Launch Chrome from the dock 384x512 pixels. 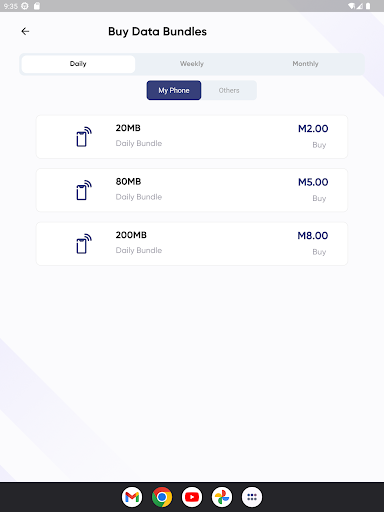(162, 497)
